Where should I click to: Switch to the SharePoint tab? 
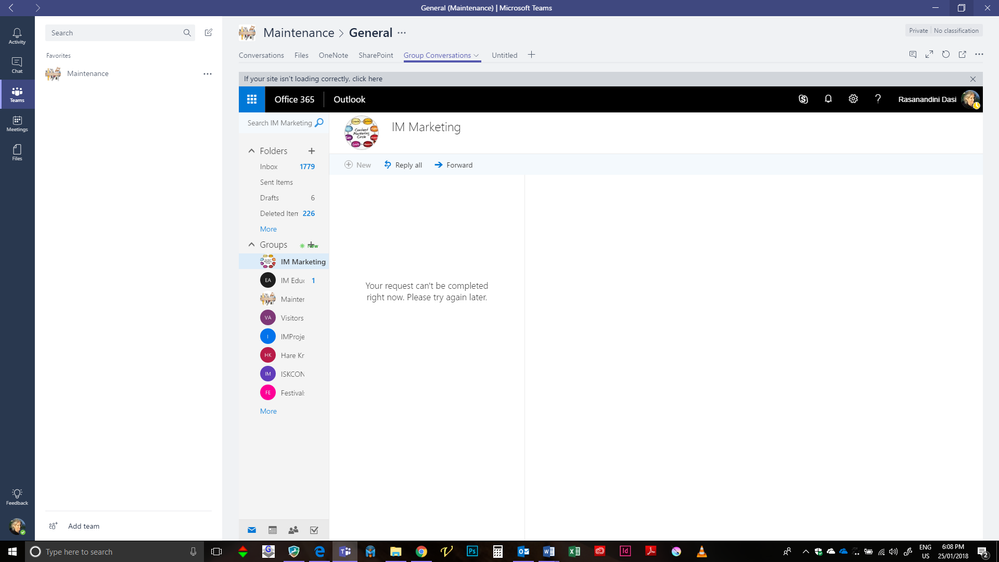(376, 55)
